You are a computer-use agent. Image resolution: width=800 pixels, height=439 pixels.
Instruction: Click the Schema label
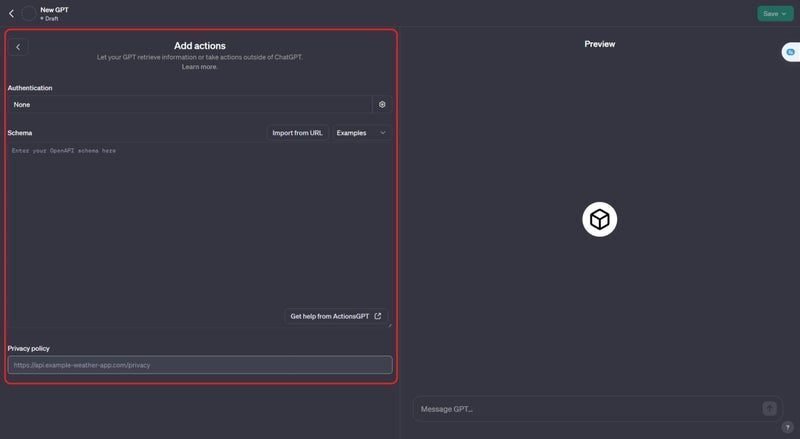pyautogui.click(x=20, y=133)
